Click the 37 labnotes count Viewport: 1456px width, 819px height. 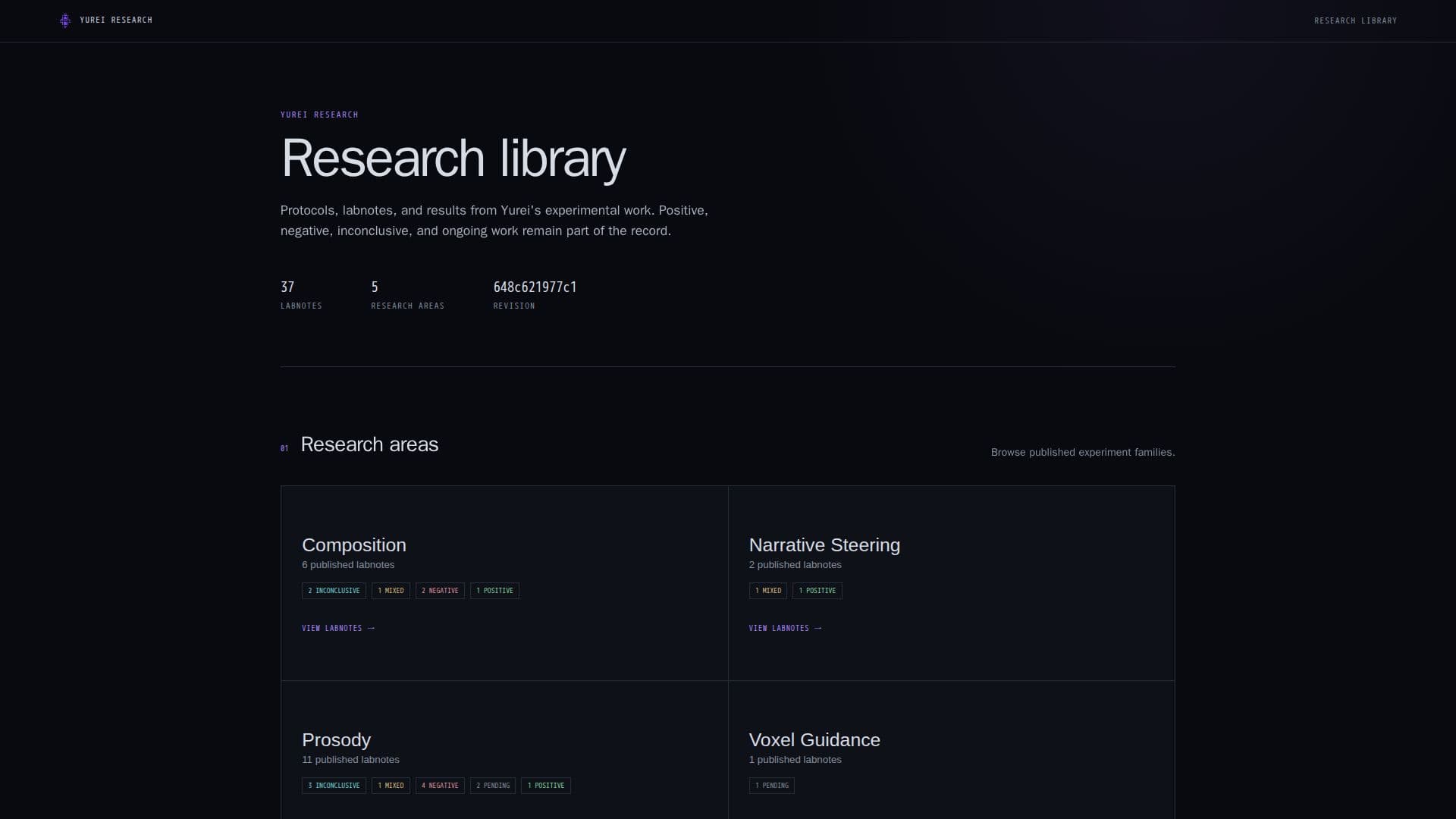pyautogui.click(x=287, y=287)
